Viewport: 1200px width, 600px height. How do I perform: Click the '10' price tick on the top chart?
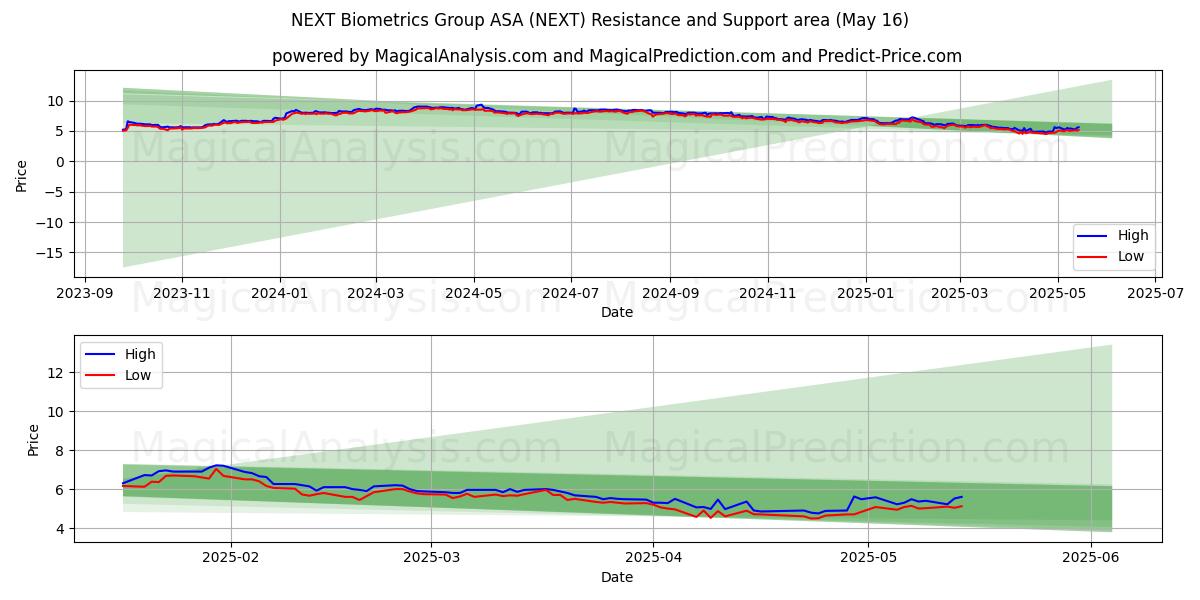pyautogui.click(x=56, y=101)
